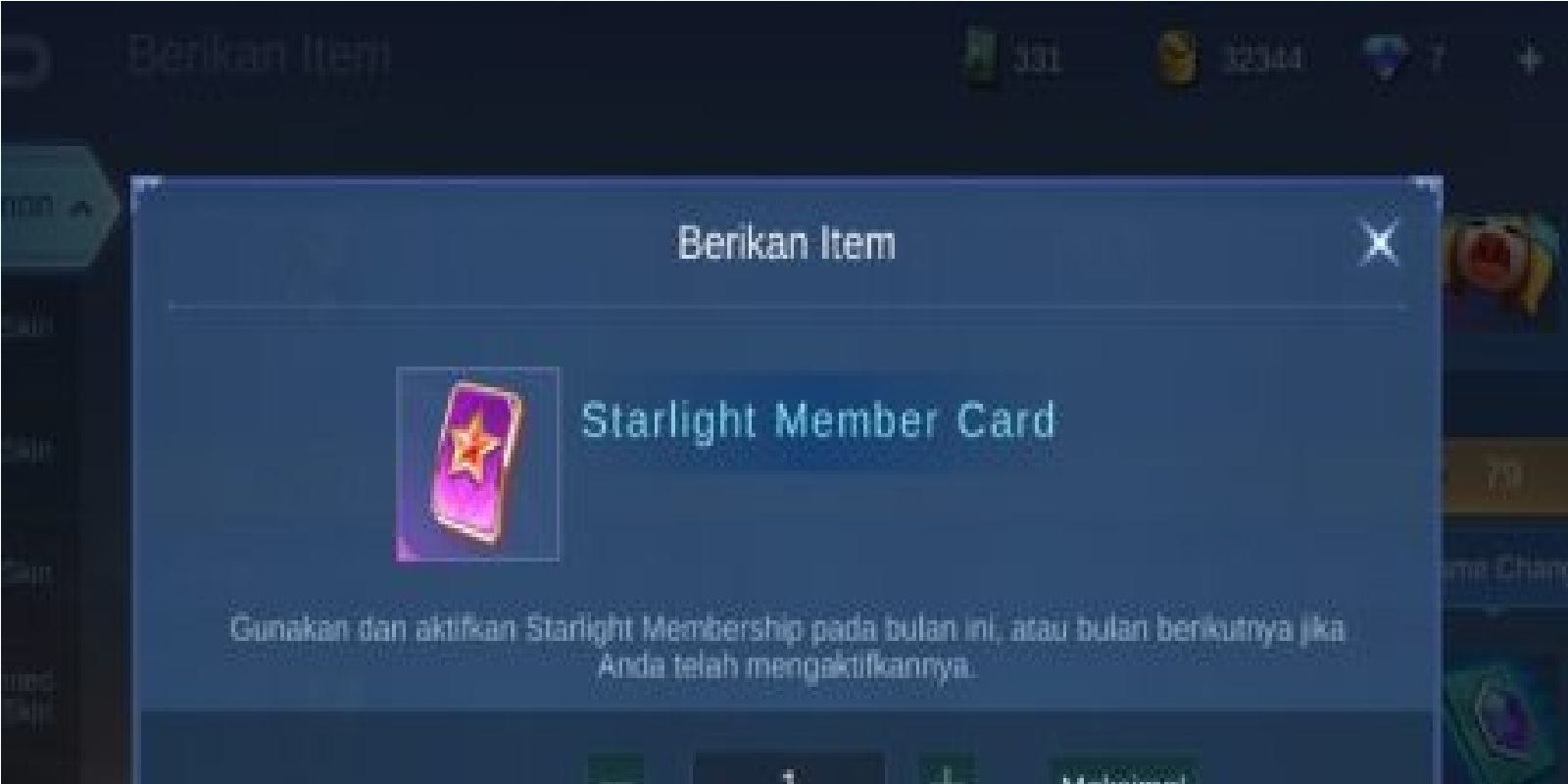
Task: Select the third sidebar category below the active tab
Action: tap(27, 571)
